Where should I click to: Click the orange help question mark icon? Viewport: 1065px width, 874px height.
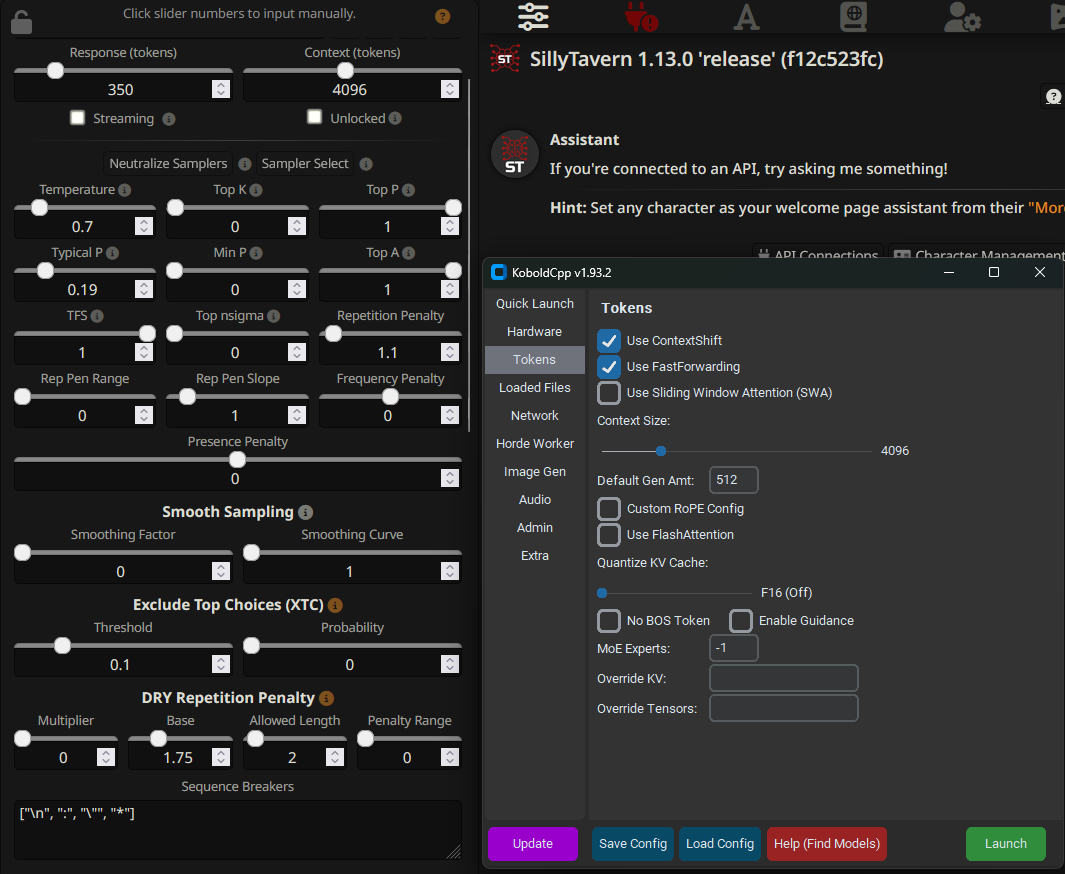click(442, 16)
